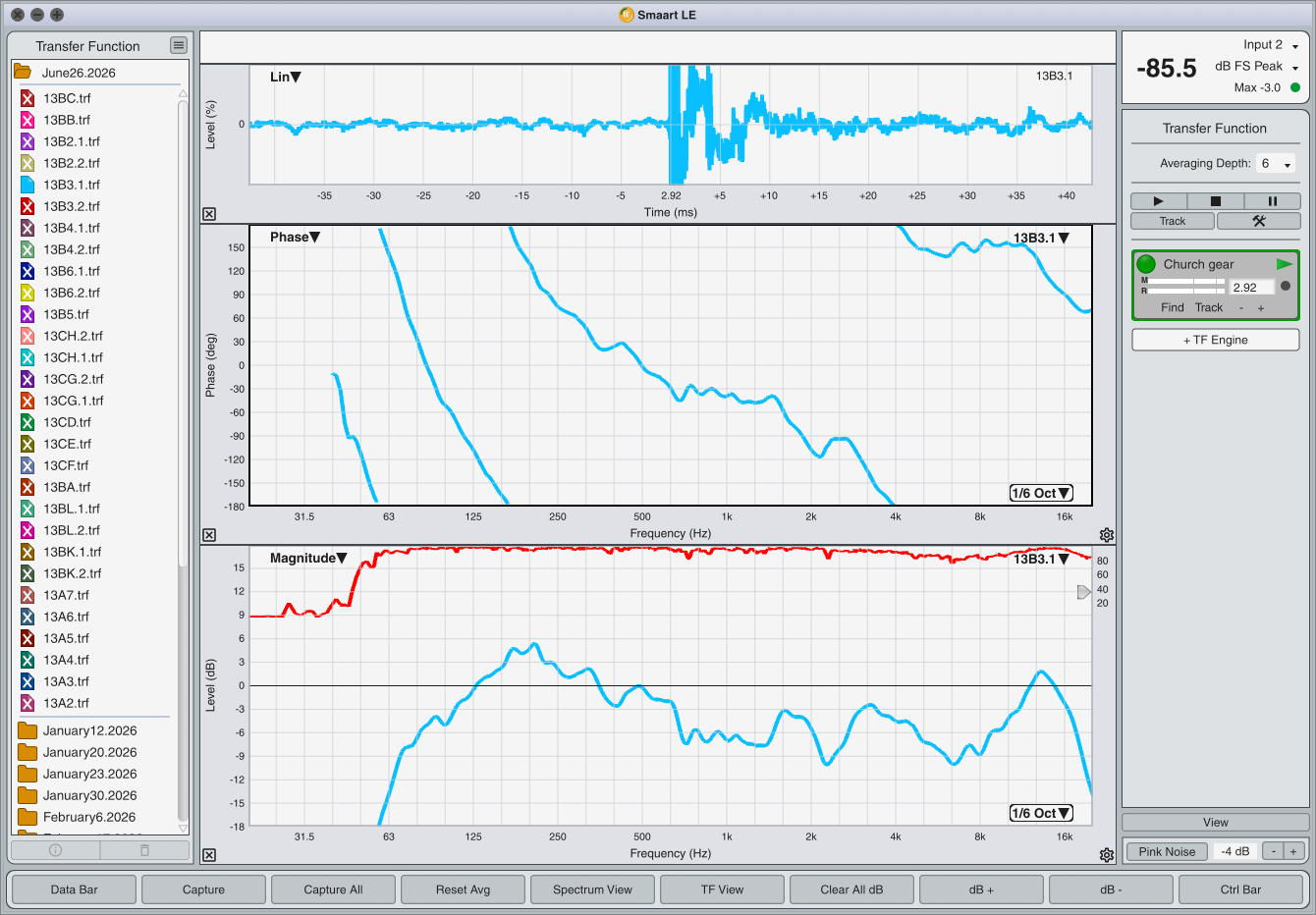Open the Averaging Depth dropdown

[1277, 164]
